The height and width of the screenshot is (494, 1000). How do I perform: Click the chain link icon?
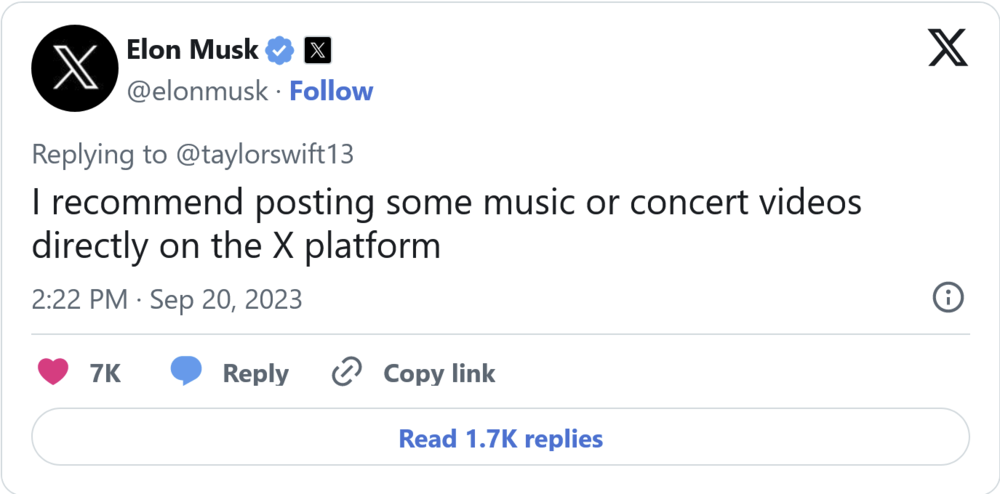[x=346, y=373]
